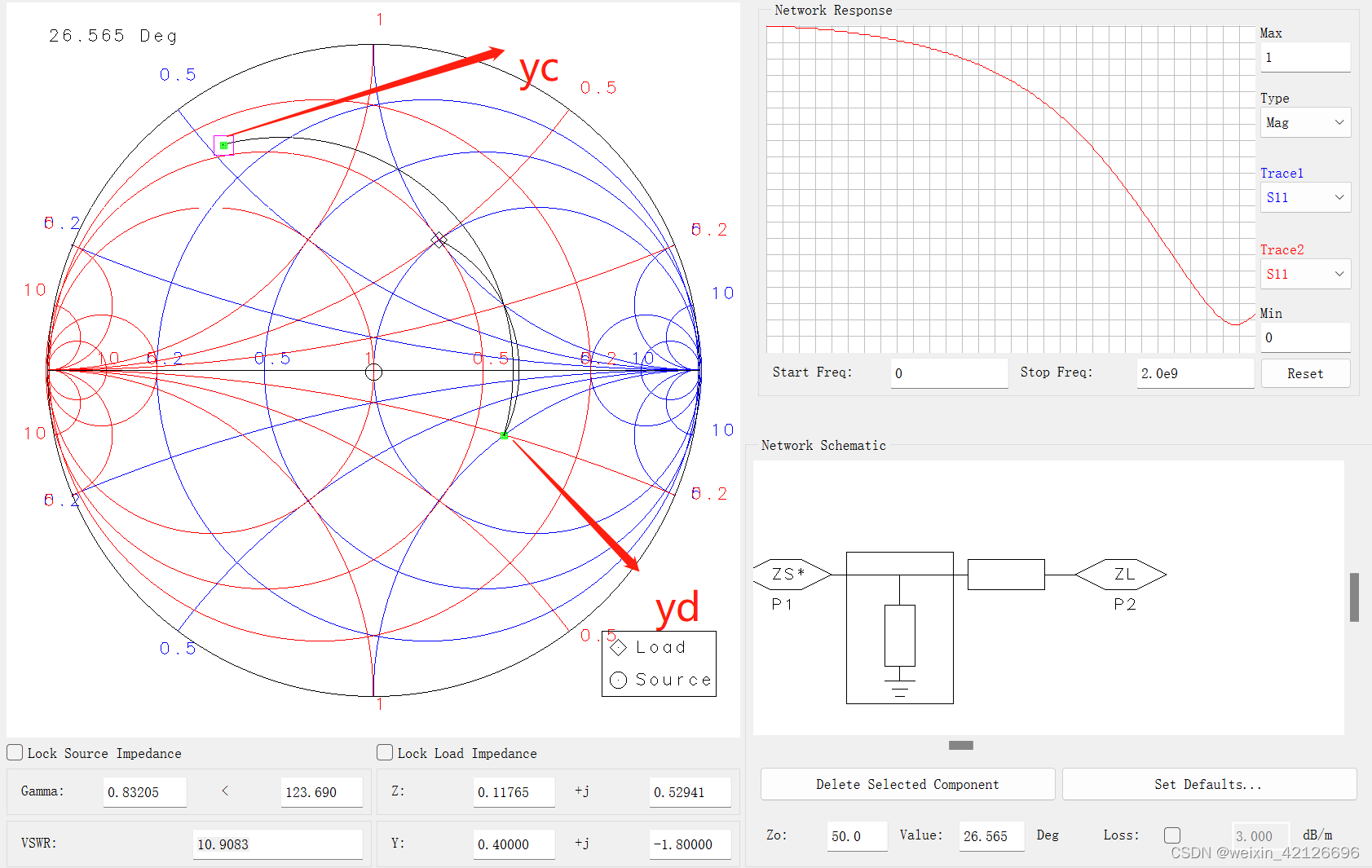Open the Type Mag dropdown
Image resolution: width=1372 pixels, height=868 pixels.
[x=1306, y=123]
